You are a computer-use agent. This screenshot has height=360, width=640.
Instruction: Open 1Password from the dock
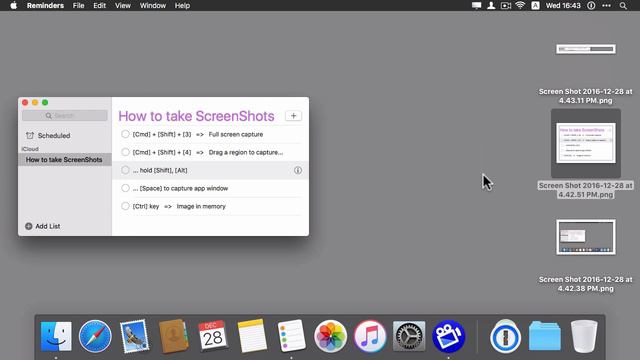point(505,337)
